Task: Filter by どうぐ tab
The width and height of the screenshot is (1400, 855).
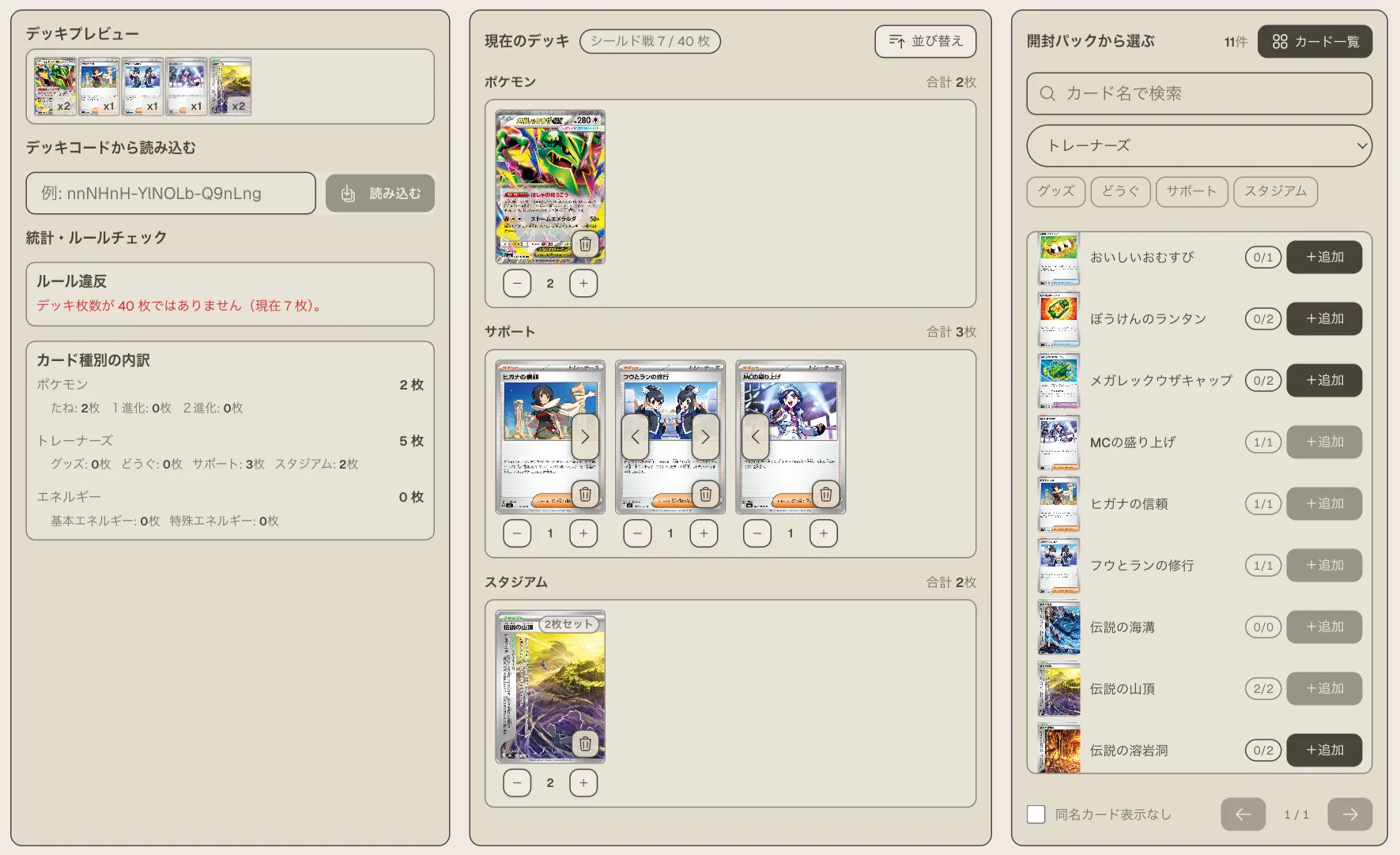Action: click(1120, 191)
